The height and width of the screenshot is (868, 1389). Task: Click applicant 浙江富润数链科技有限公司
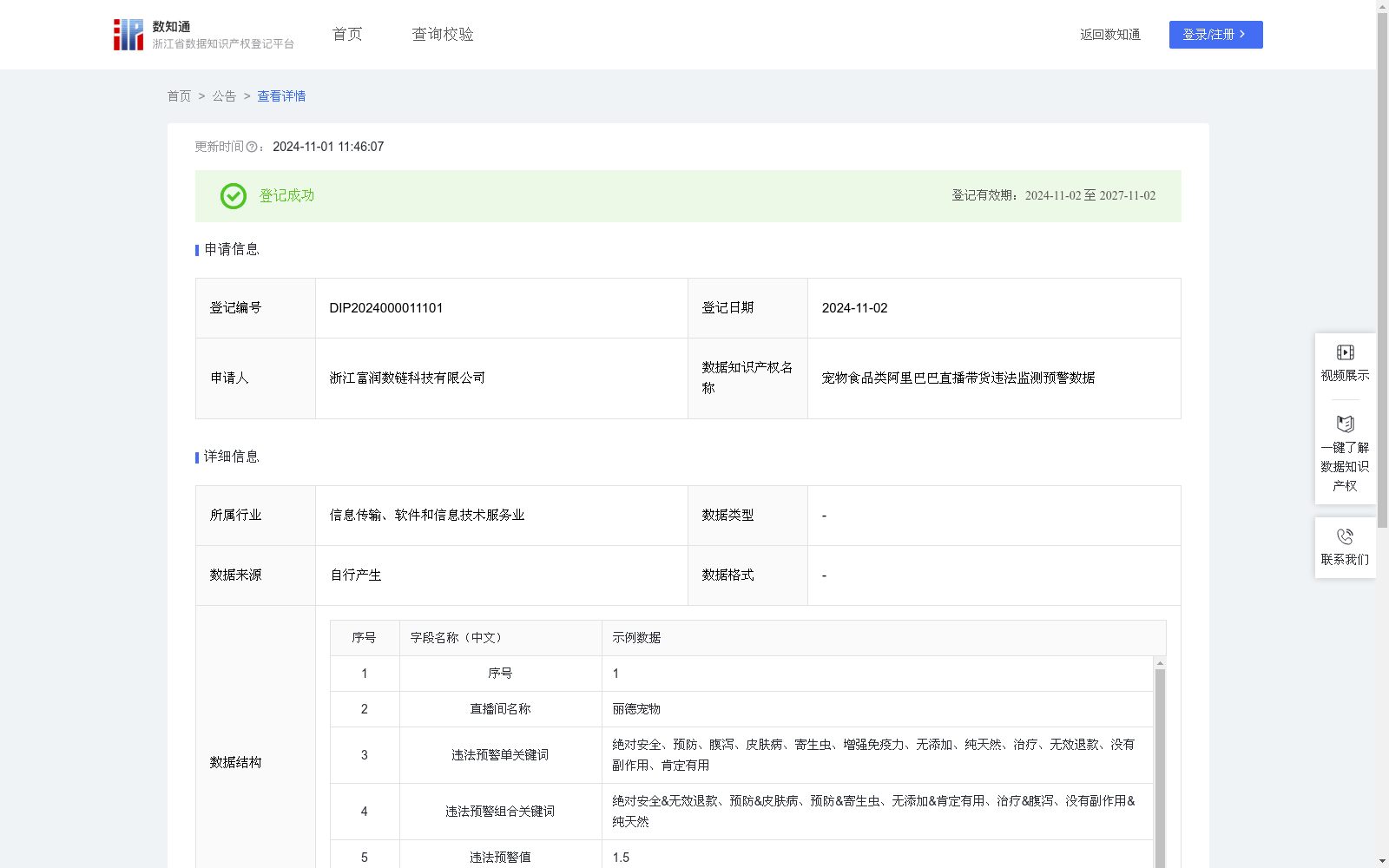click(x=407, y=378)
